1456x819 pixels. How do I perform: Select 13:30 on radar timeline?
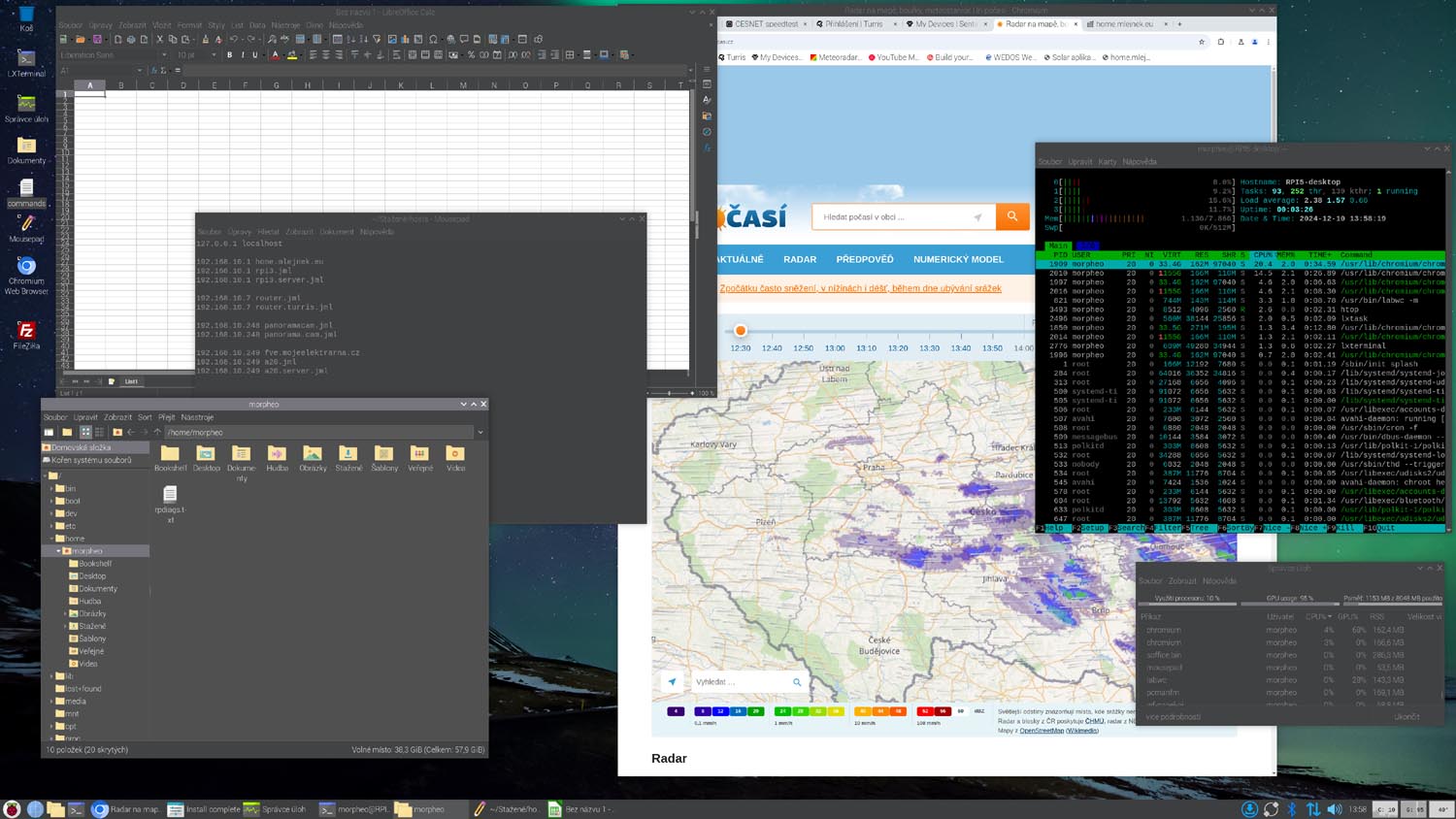[x=929, y=348]
